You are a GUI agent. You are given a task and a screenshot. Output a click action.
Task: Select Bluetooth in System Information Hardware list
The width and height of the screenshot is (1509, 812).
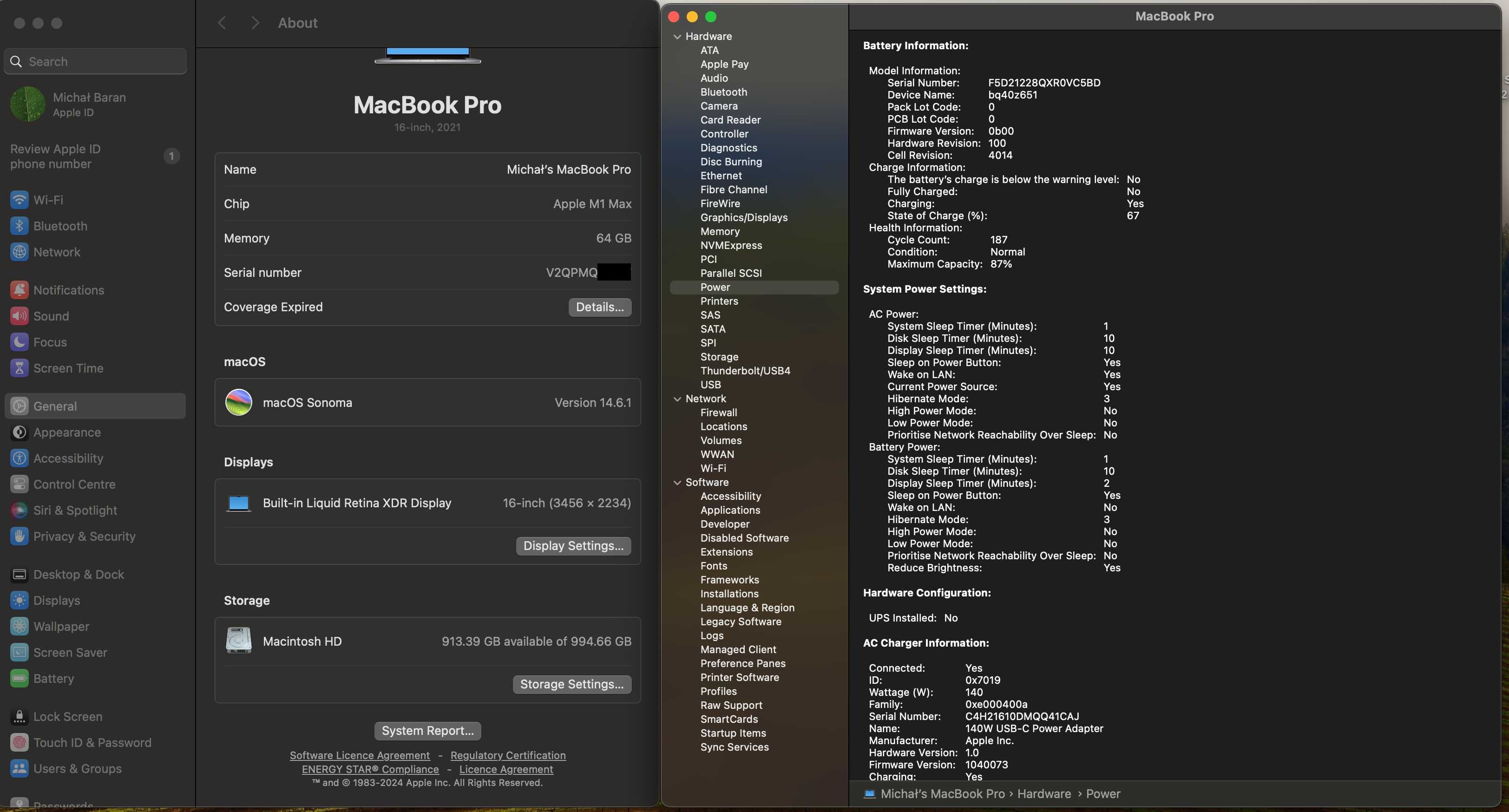[x=723, y=92]
